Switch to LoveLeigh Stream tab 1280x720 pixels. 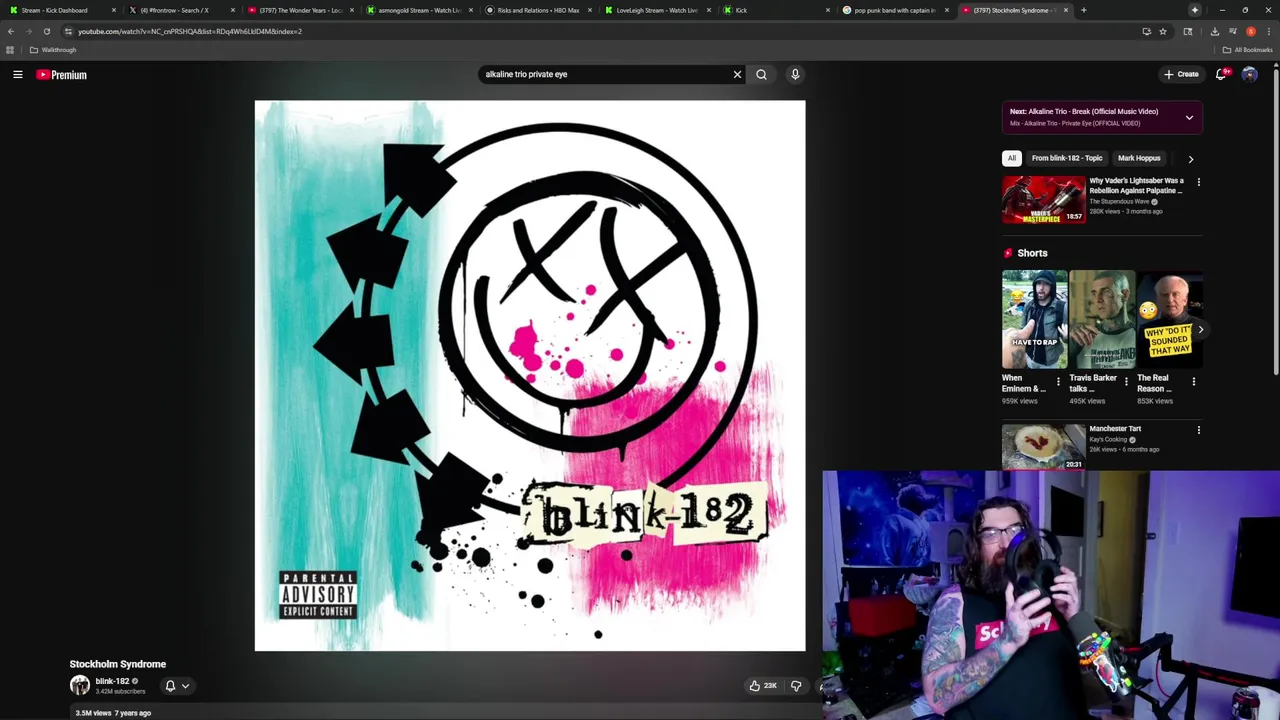tap(657, 10)
